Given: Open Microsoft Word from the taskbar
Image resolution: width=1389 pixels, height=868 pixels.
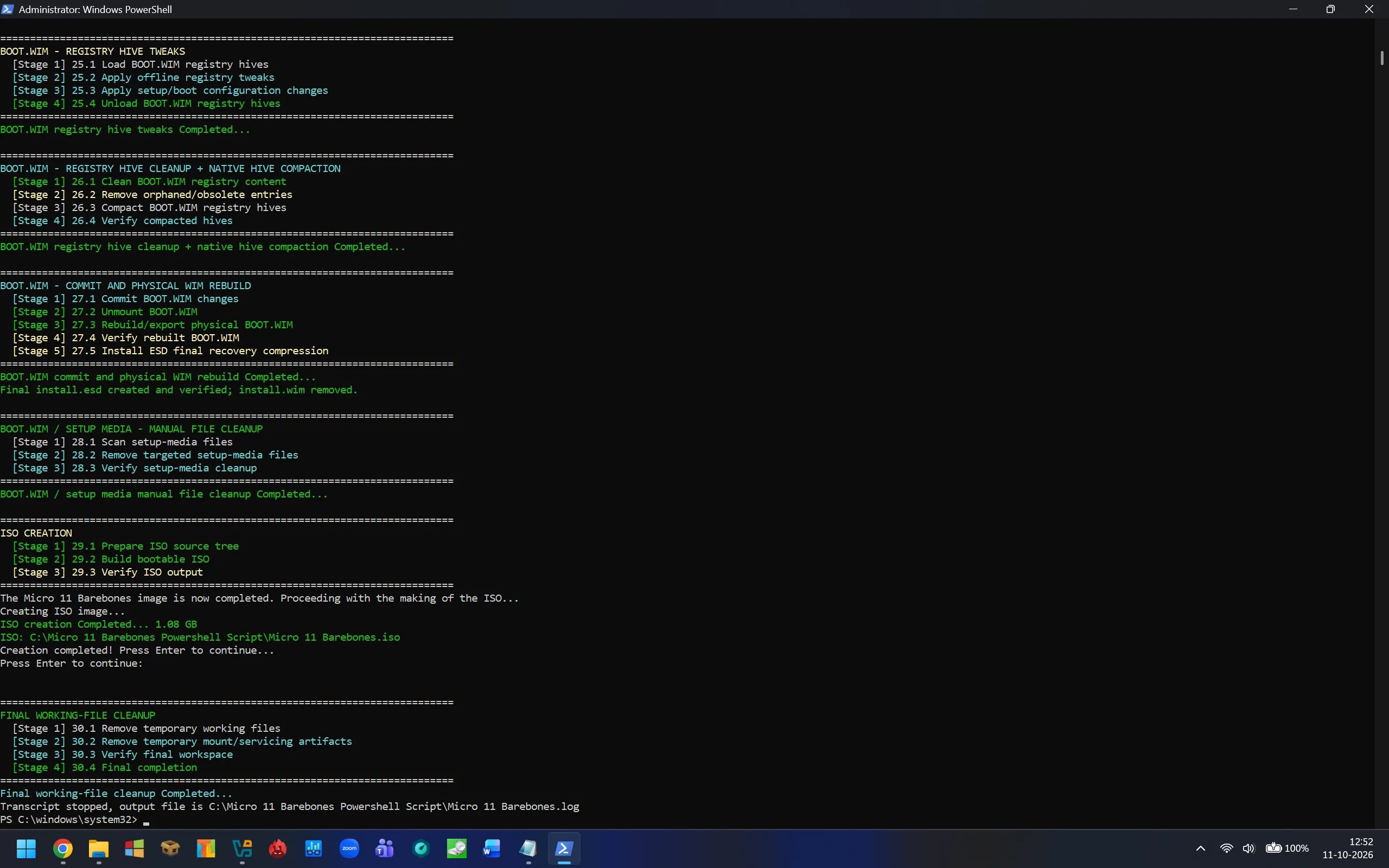Looking at the screenshot, I should click(x=493, y=848).
